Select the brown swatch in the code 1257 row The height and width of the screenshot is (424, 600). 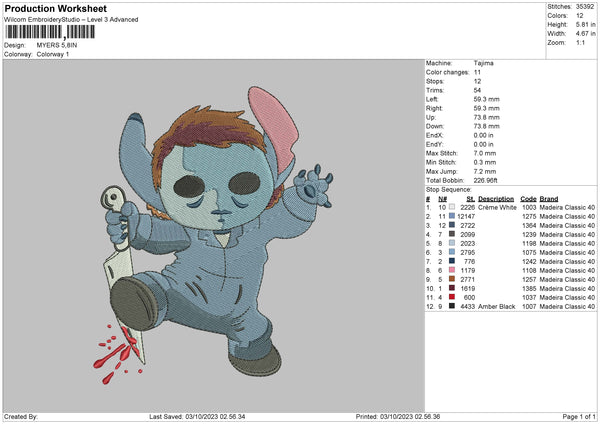click(452, 279)
